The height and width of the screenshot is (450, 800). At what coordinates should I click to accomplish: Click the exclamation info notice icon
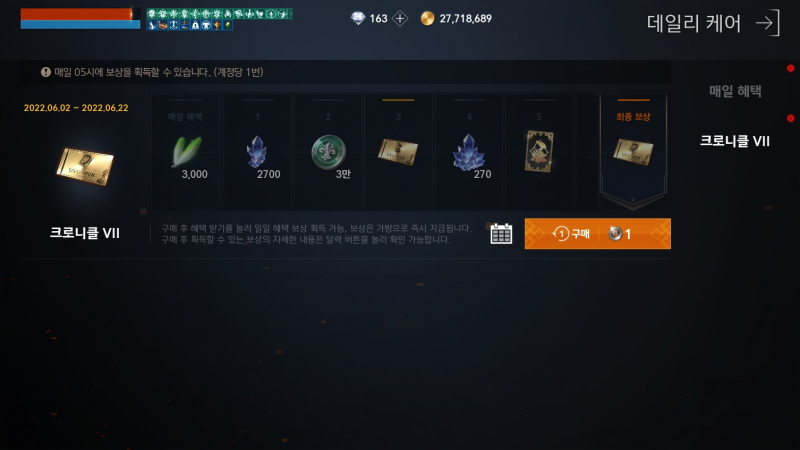(46, 72)
